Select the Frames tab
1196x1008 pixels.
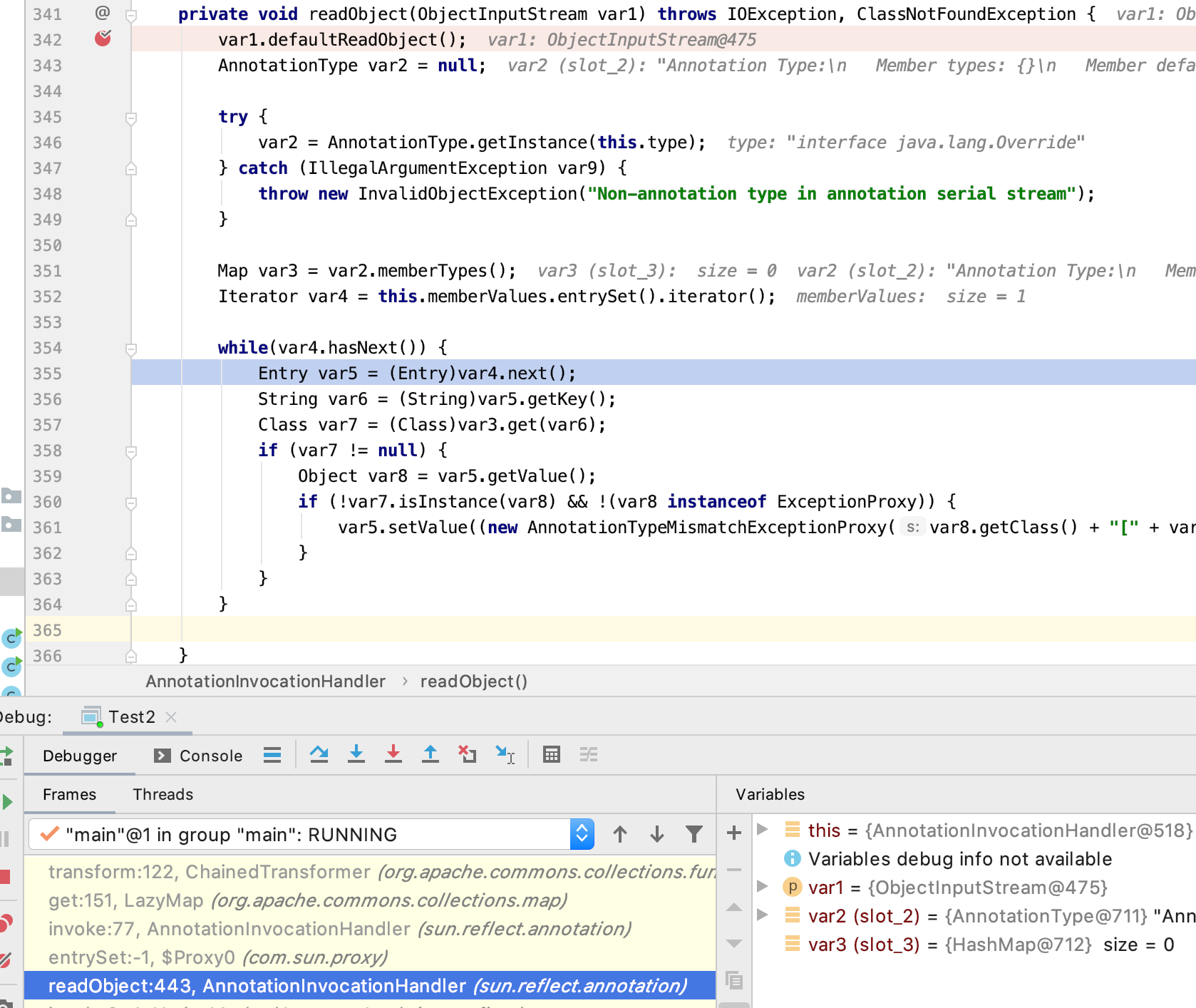pyautogui.click(x=69, y=794)
